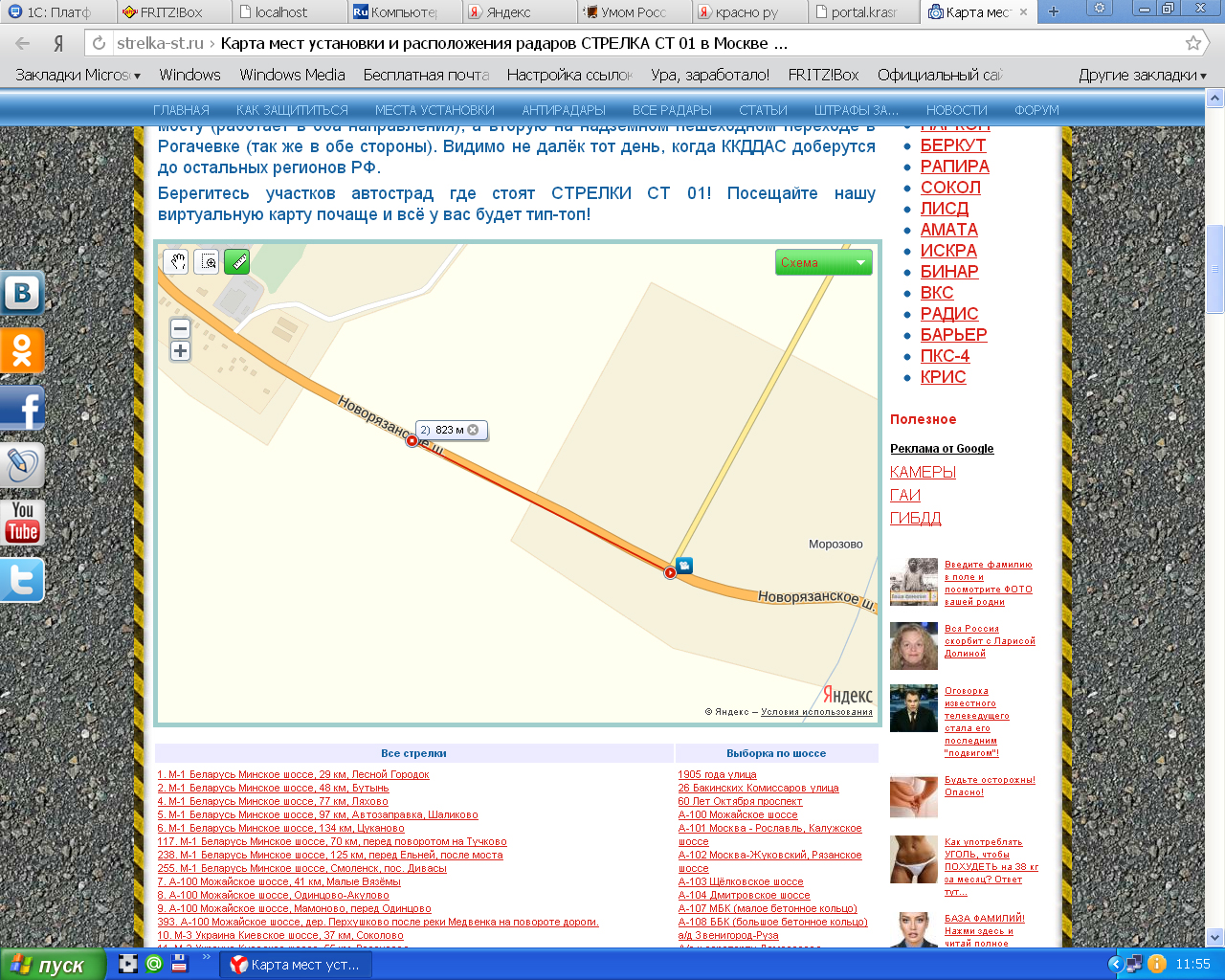Bookmark the page with star icon

click(x=1193, y=43)
